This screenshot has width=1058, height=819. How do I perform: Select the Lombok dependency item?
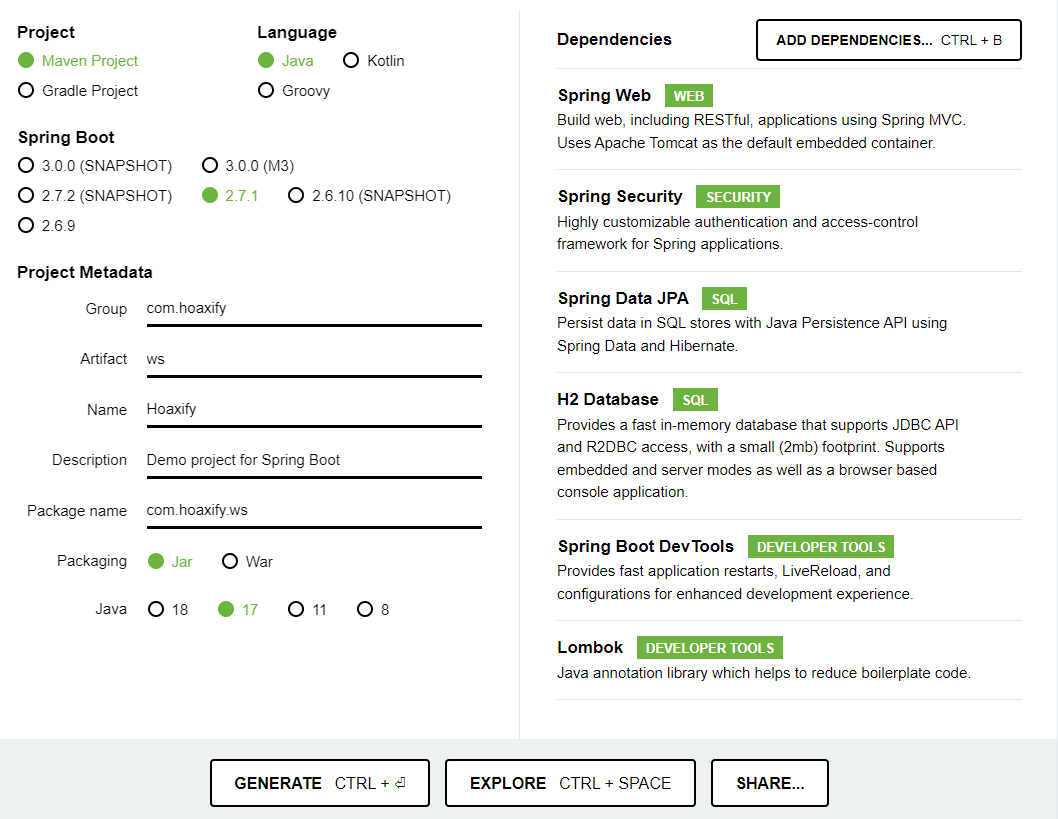pos(590,648)
